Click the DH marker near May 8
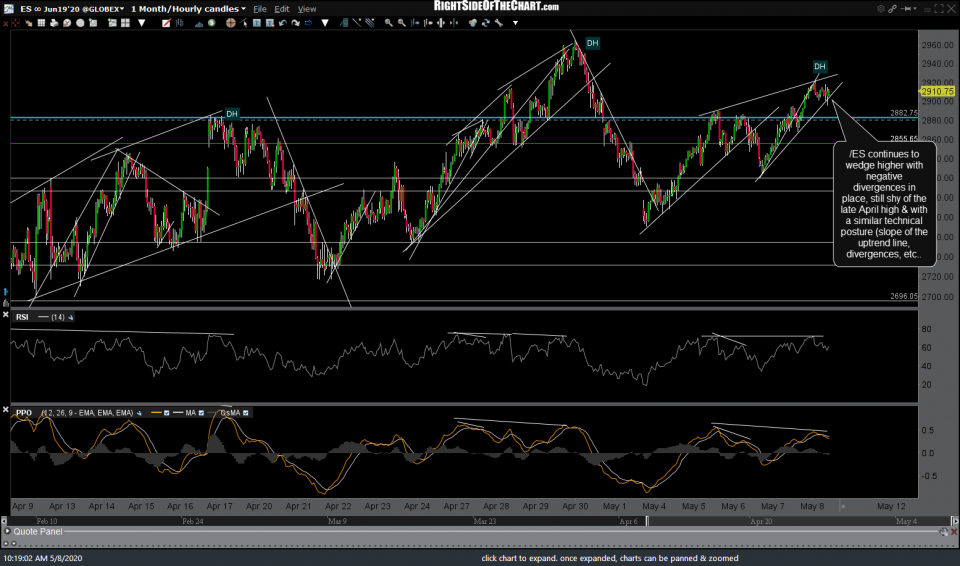 pos(820,66)
